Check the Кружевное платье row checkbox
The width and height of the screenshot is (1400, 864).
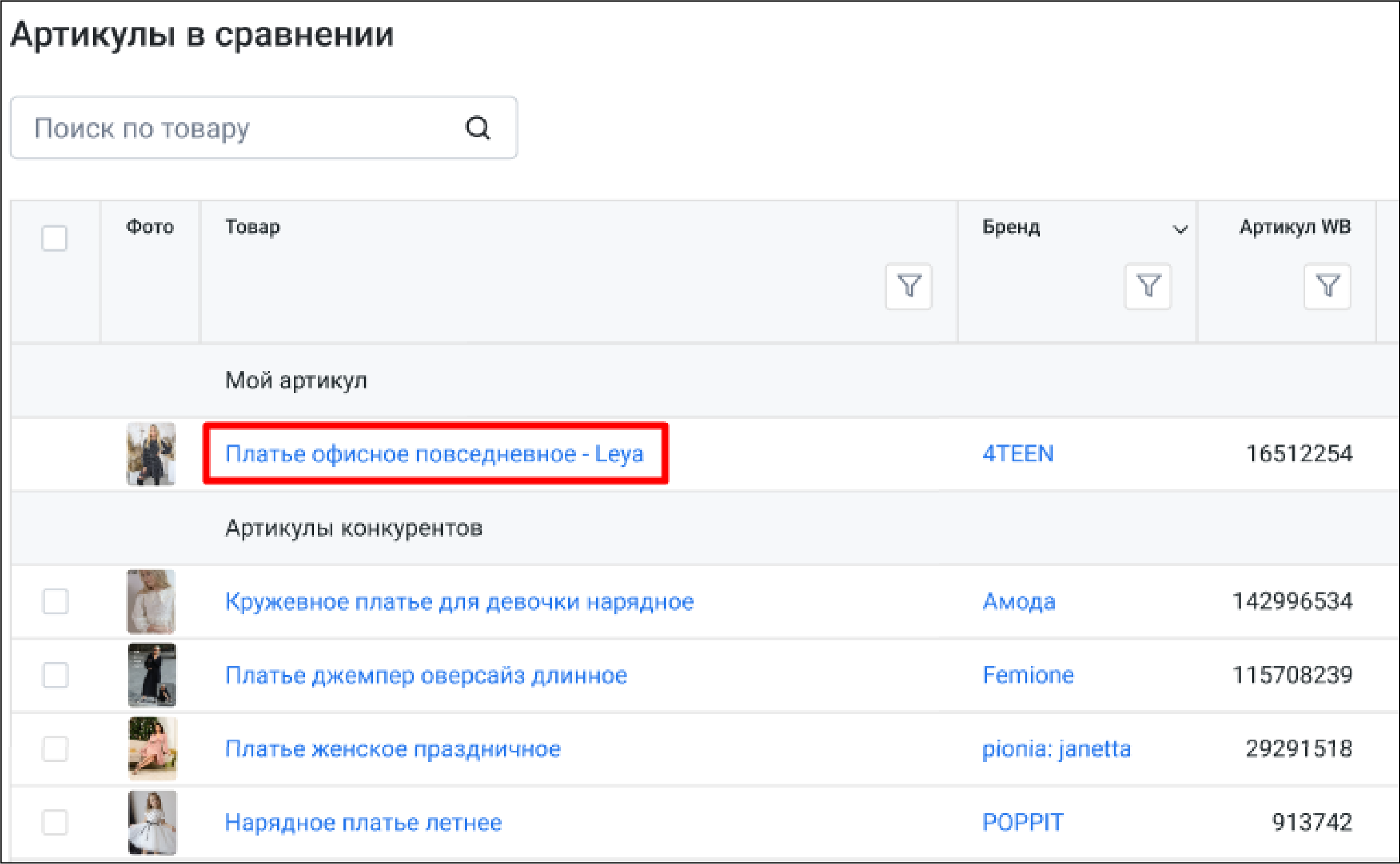click(x=55, y=601)
